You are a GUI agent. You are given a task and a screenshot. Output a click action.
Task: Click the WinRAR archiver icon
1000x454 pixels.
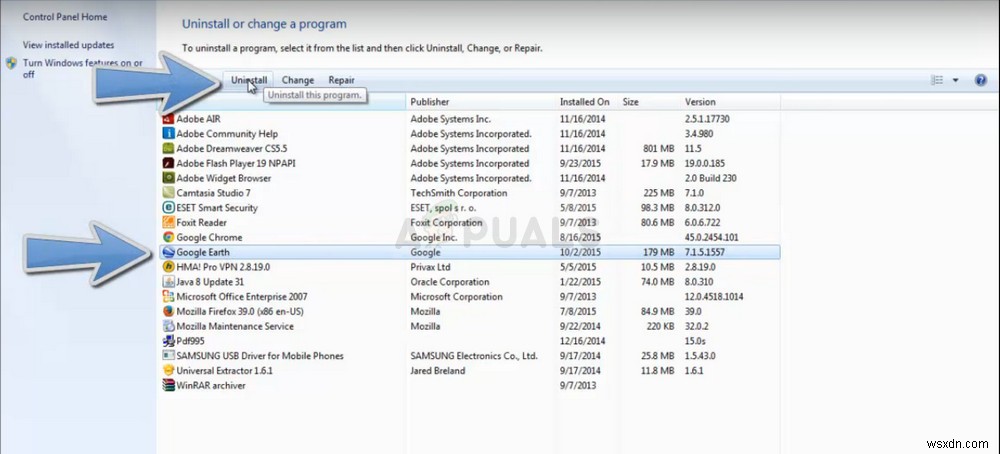pos(168,385)
